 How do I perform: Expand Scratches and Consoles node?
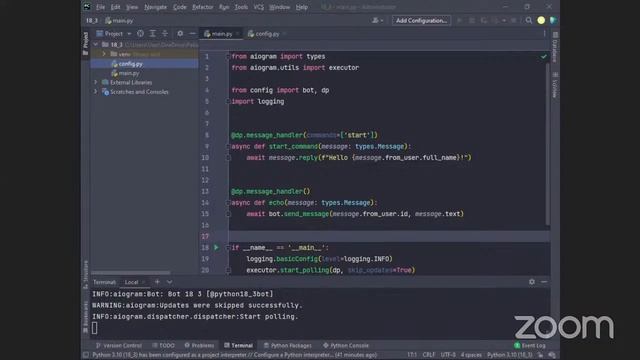pyautogui.click(x=96, y=92)
